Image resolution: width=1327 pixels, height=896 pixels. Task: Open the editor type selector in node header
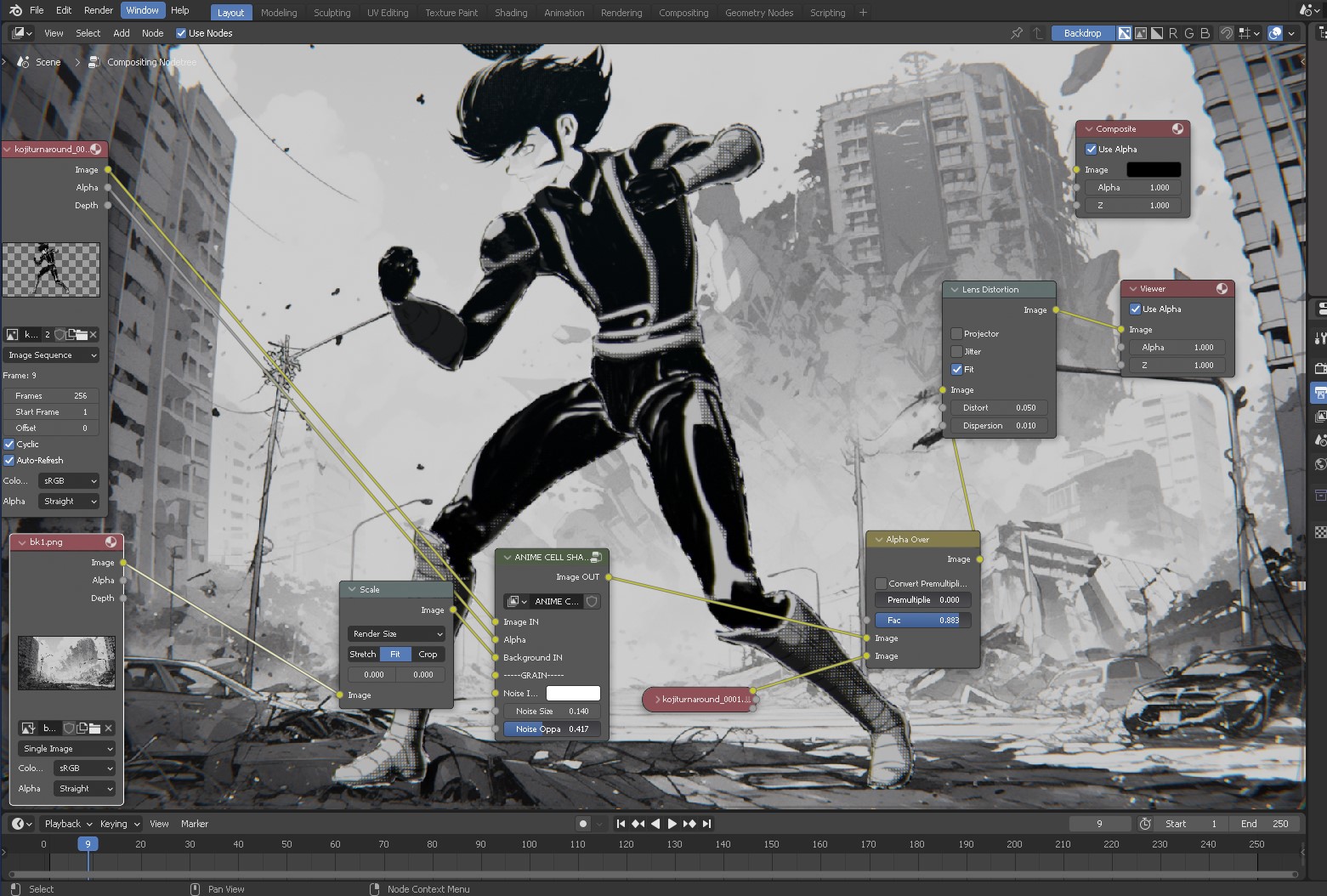(22, 33)
